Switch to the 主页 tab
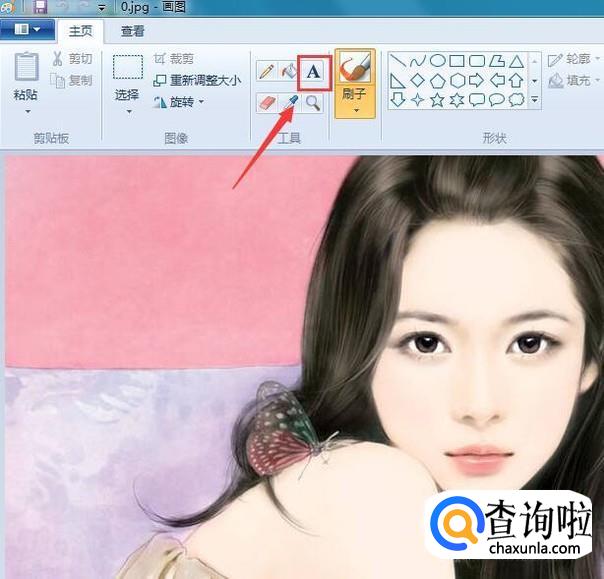 pyautogui.click(x=80, y=31)
